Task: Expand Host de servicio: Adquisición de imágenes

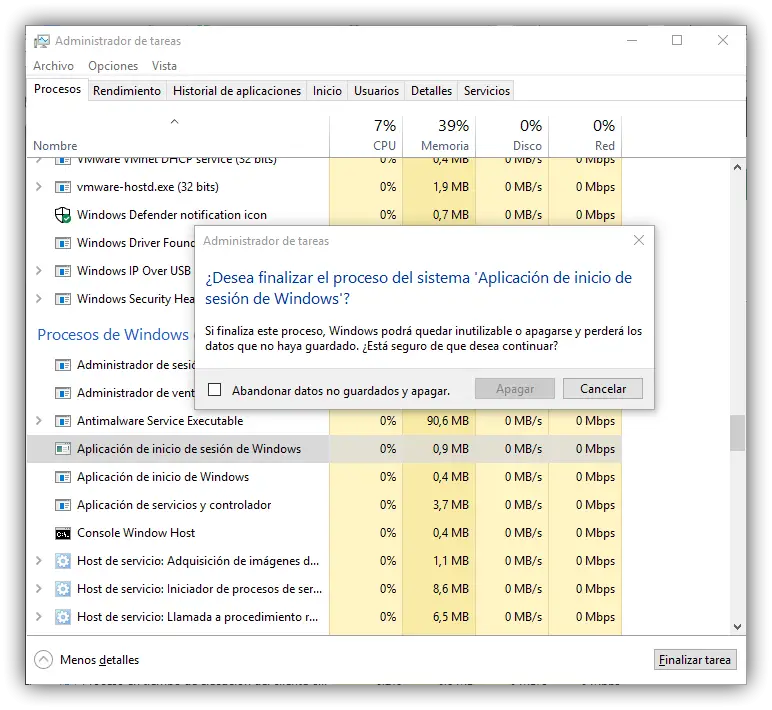Action: pyautogui.click(x=39, y=561)
